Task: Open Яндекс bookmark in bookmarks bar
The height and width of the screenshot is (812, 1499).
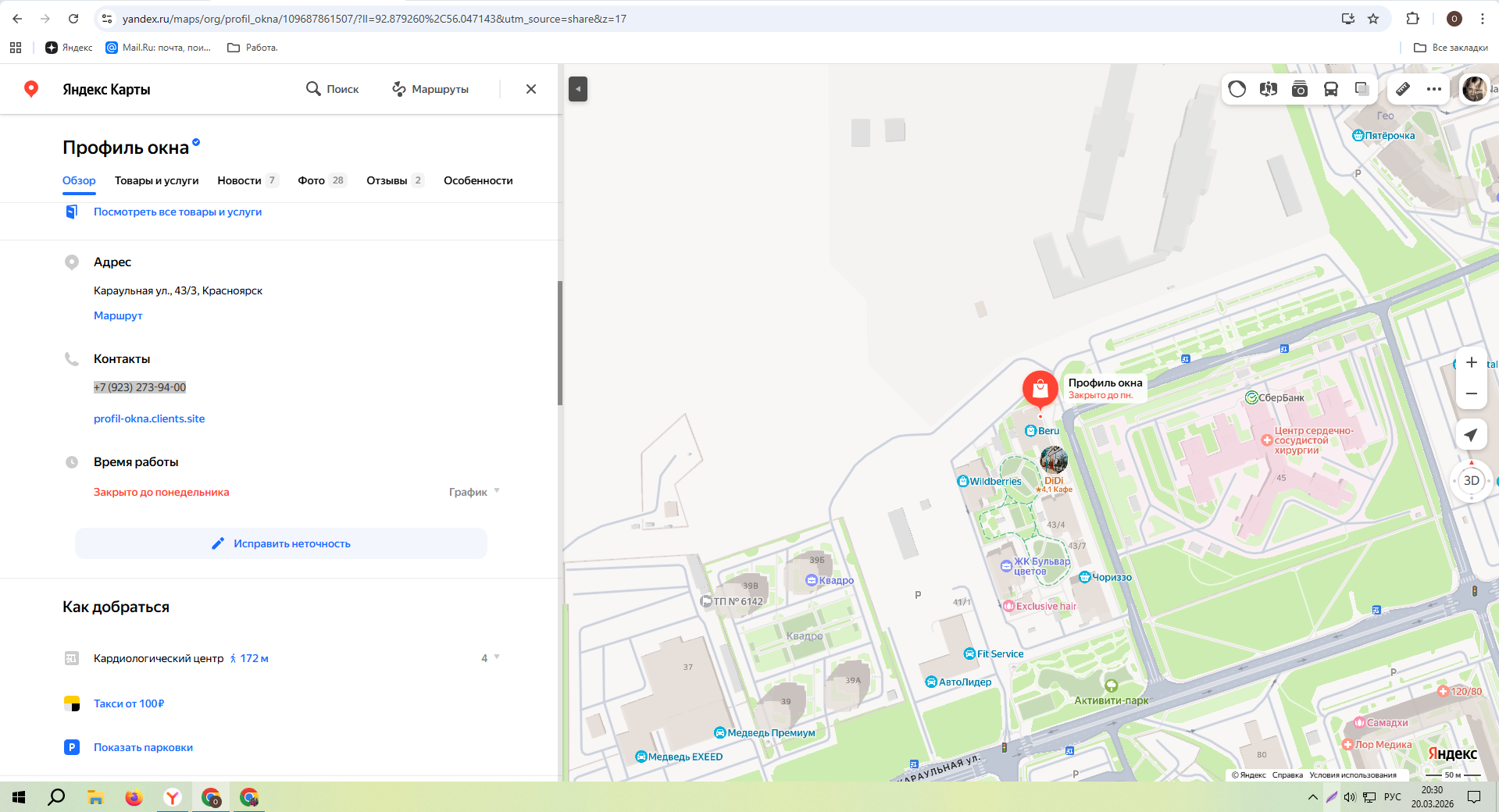Action: pos(69,48)
